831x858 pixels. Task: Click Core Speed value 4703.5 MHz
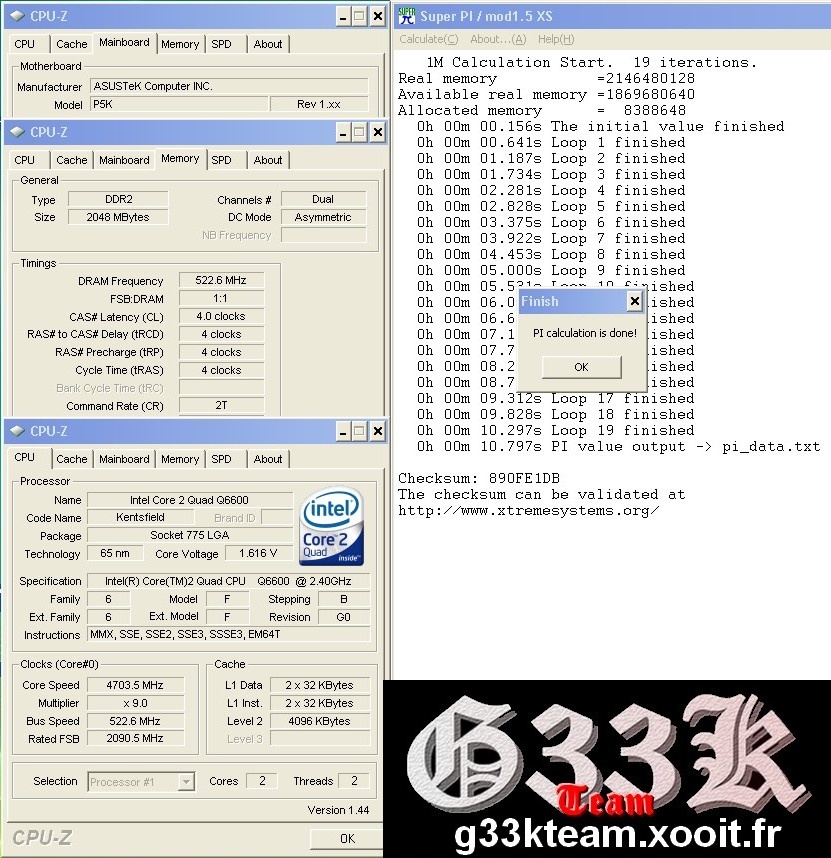point(135,685)
